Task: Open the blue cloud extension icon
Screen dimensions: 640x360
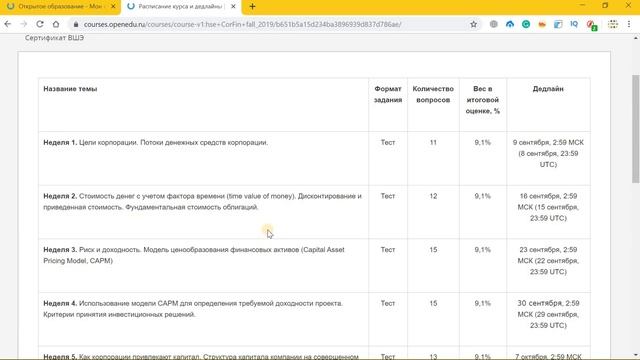Action: click(x=510, y=24)
